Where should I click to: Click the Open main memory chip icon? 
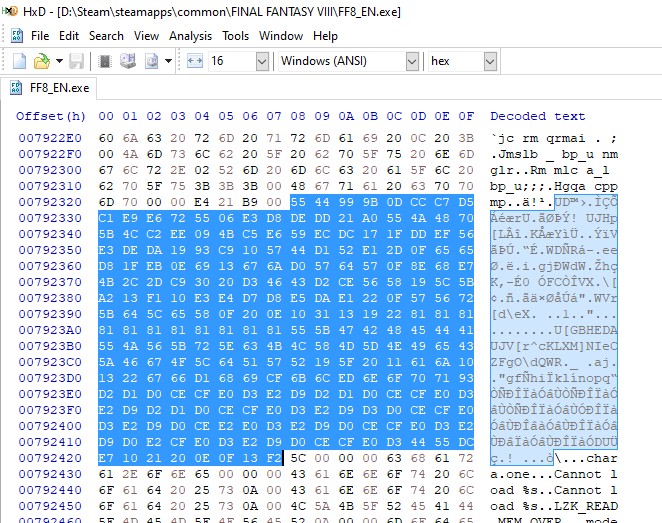click(x=105, y=61)
